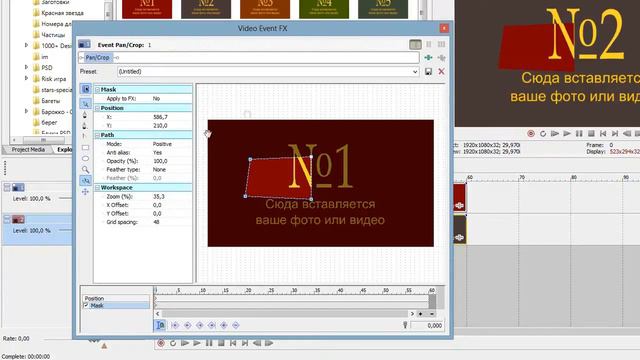Screen dimensions: 640x360
Task: Select the Position keyframe row
Action: click(116, 298)
